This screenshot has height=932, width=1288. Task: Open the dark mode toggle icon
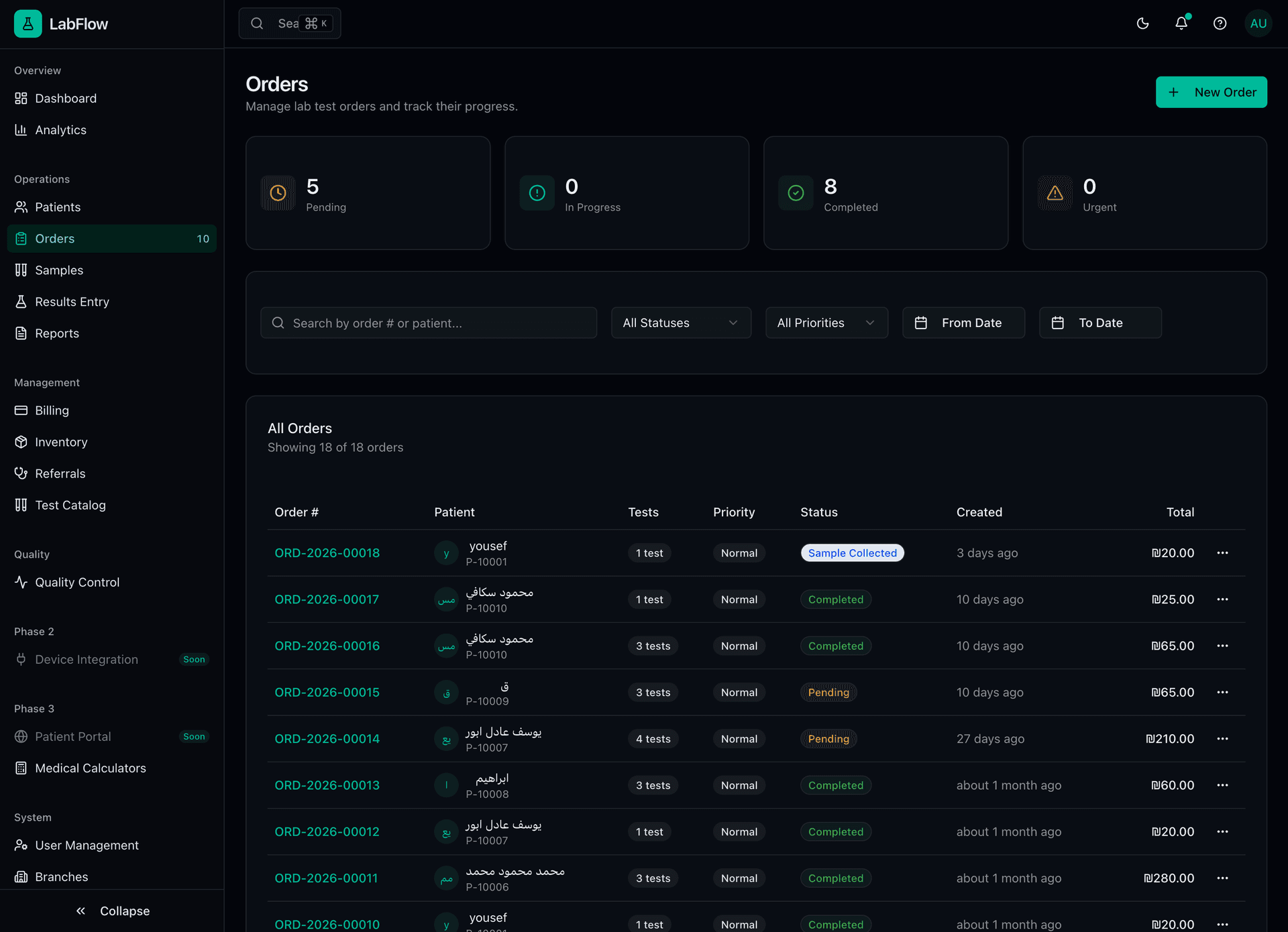[x=1142, y=23]
